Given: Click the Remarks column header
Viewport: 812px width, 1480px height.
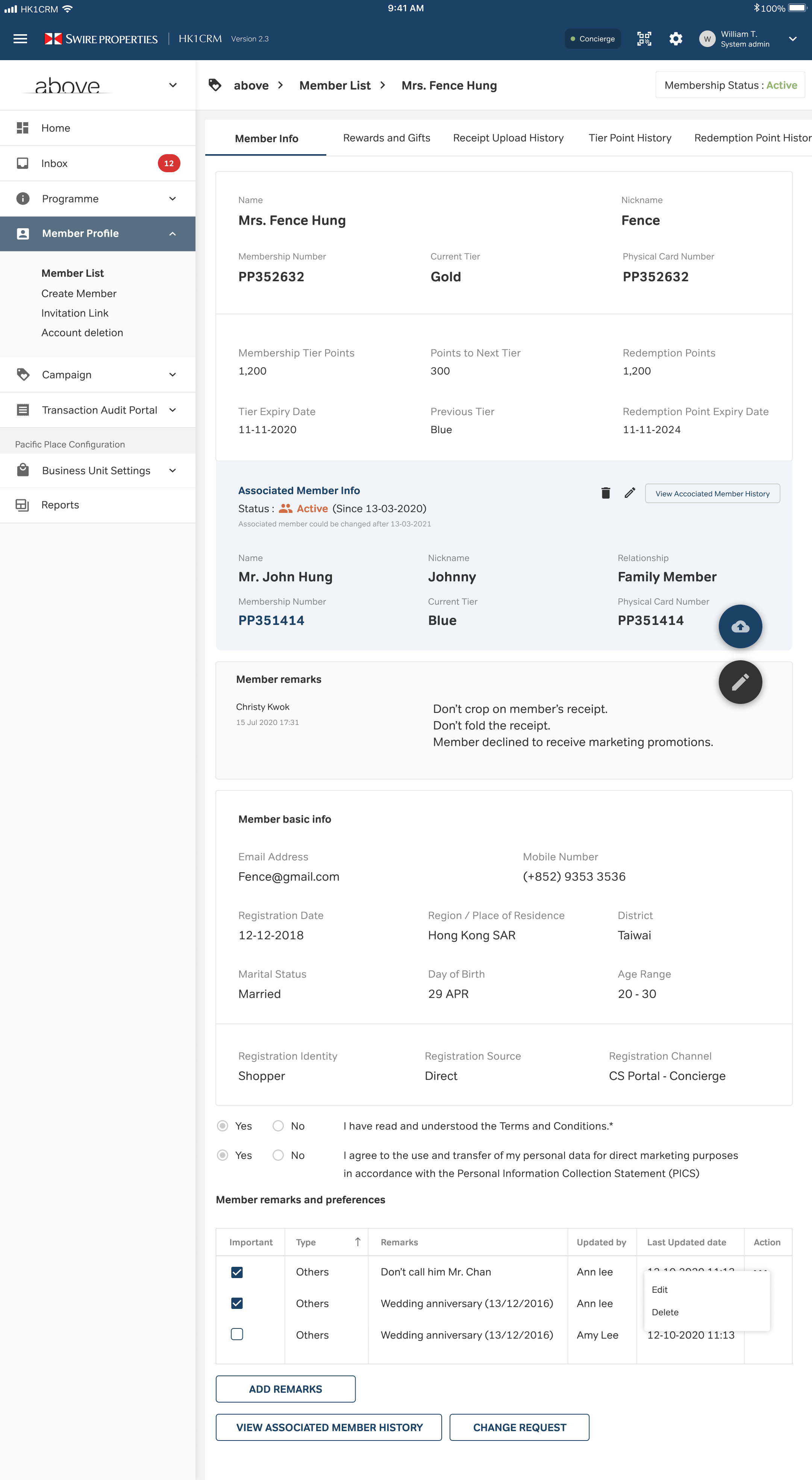Looking at the screenshot, I should click(399, 1242).
